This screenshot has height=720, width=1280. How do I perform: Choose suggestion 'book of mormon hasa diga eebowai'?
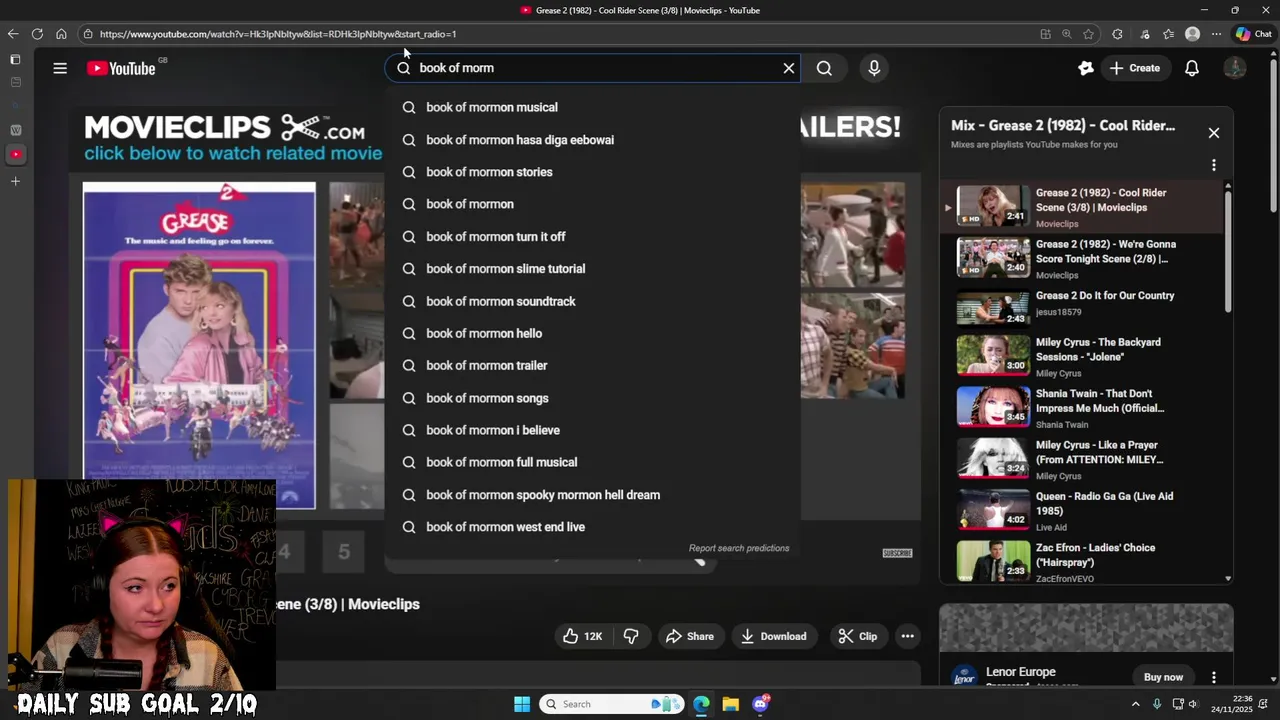(x=592, y=140)
